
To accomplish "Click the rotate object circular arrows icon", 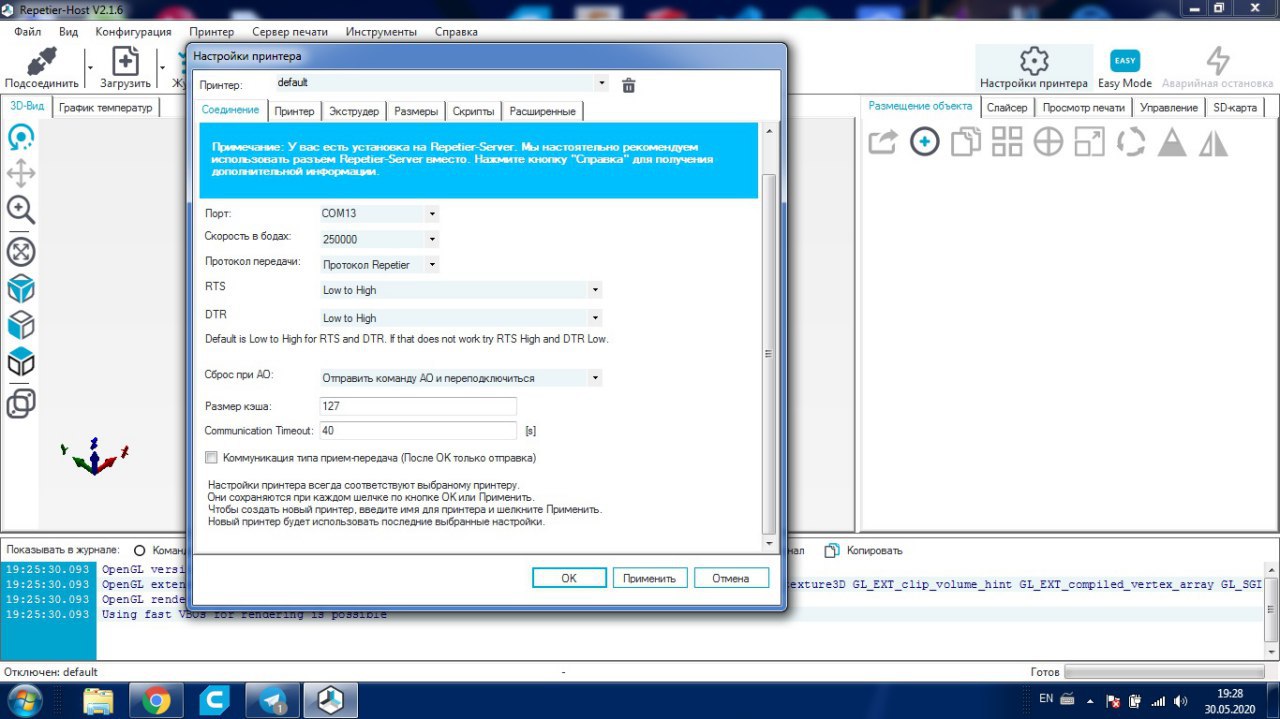I will 1131,142.
